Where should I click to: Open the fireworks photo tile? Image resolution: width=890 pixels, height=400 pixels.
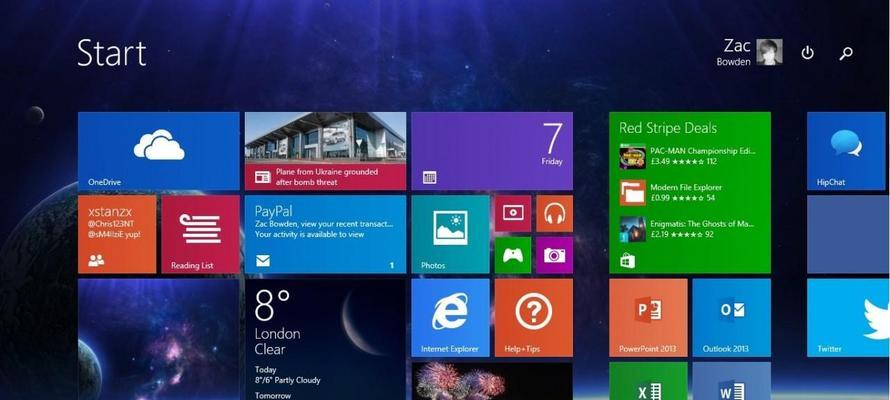[x=492, y=381]
